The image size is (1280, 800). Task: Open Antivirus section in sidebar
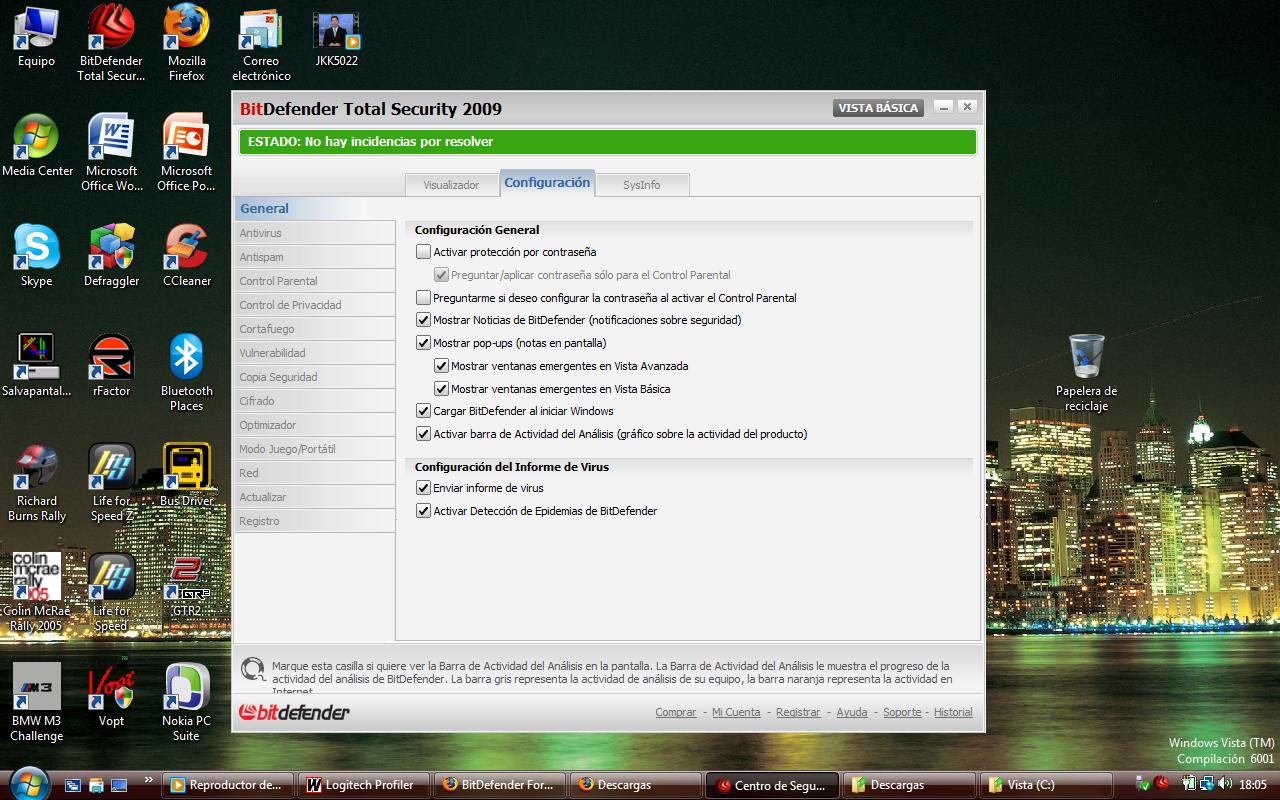click(315, 233)
